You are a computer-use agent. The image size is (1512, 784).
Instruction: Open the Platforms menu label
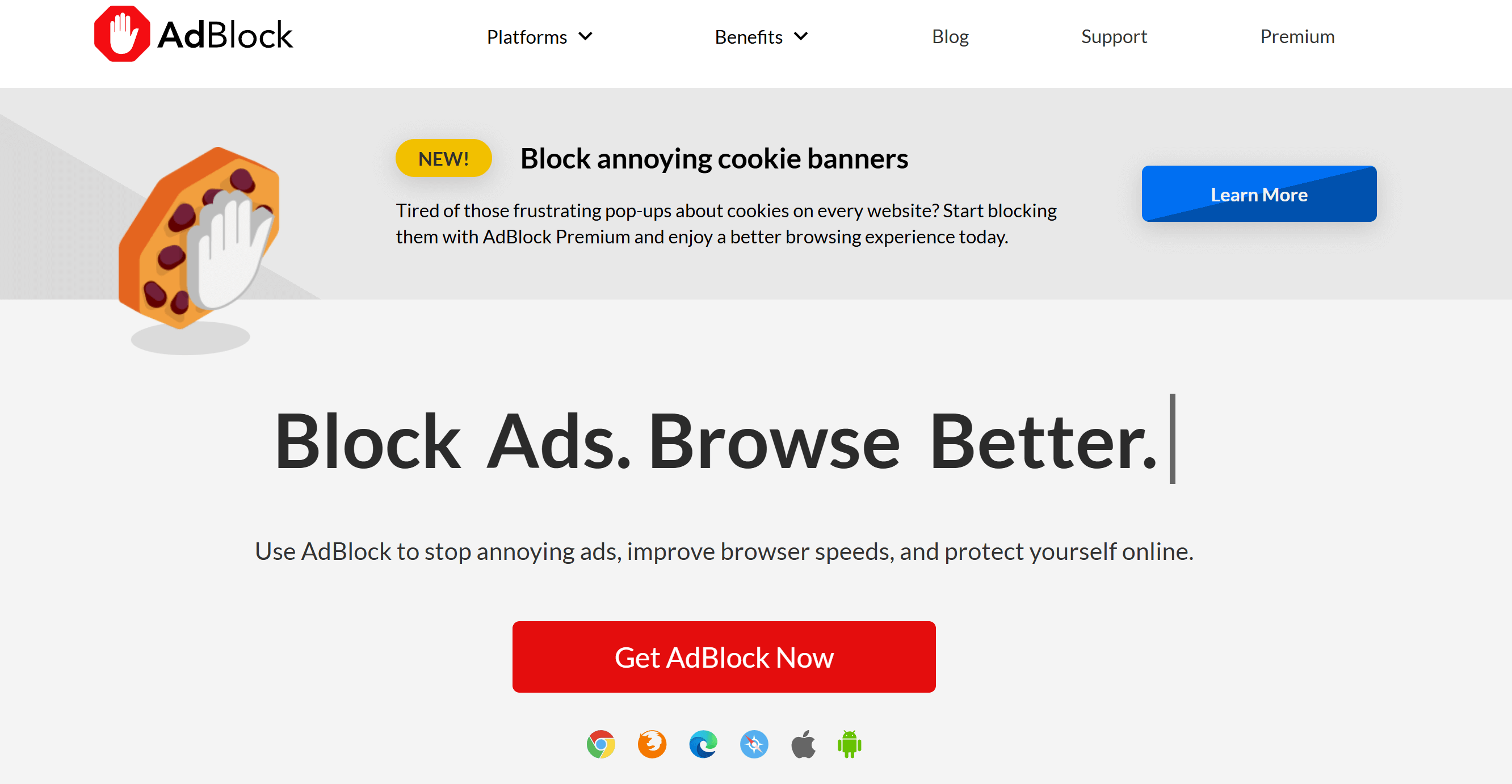coord(527,36)
